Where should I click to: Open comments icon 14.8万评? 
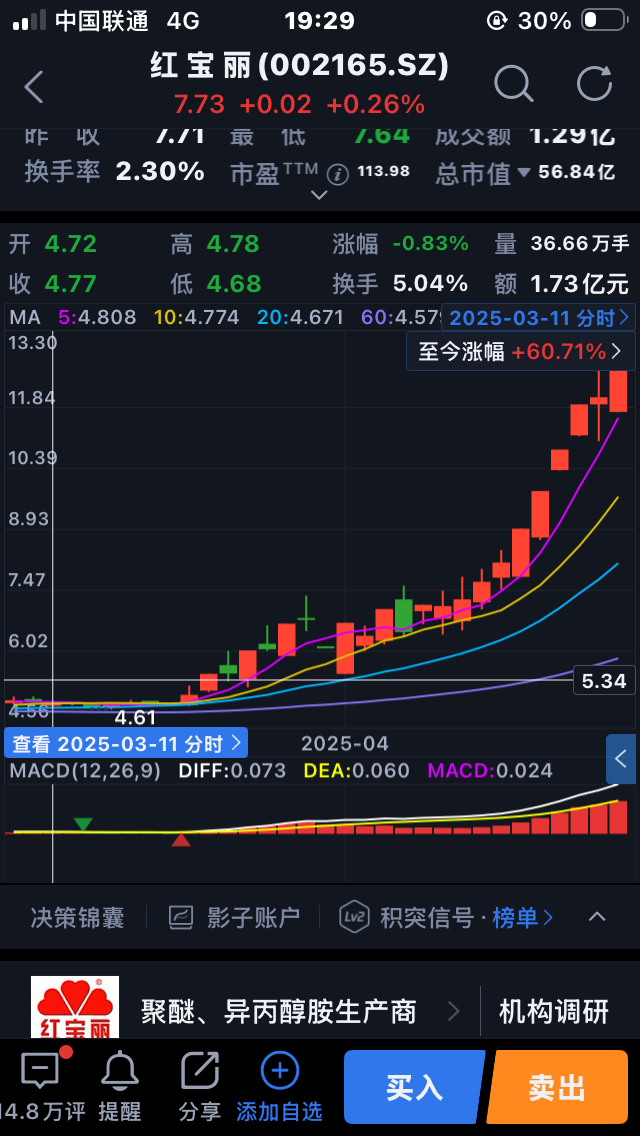[x=41, y=1071]
